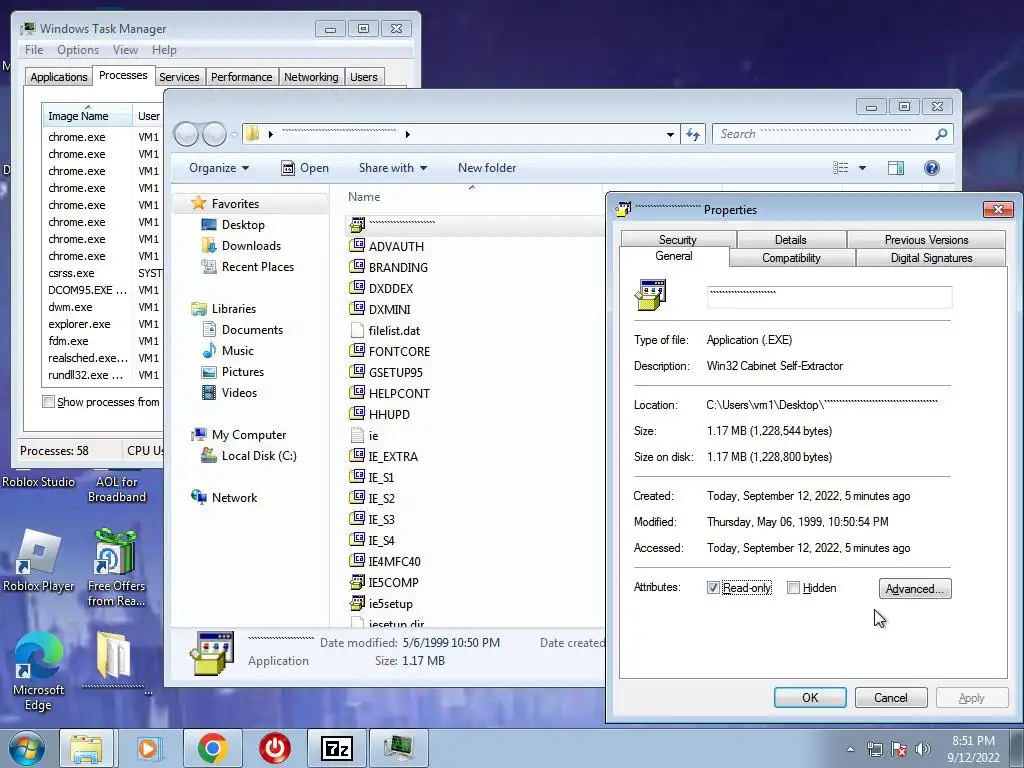Open Windows Explorer from taskbar
Viewport: 1024px width, 768px height.
coord(86,748)
